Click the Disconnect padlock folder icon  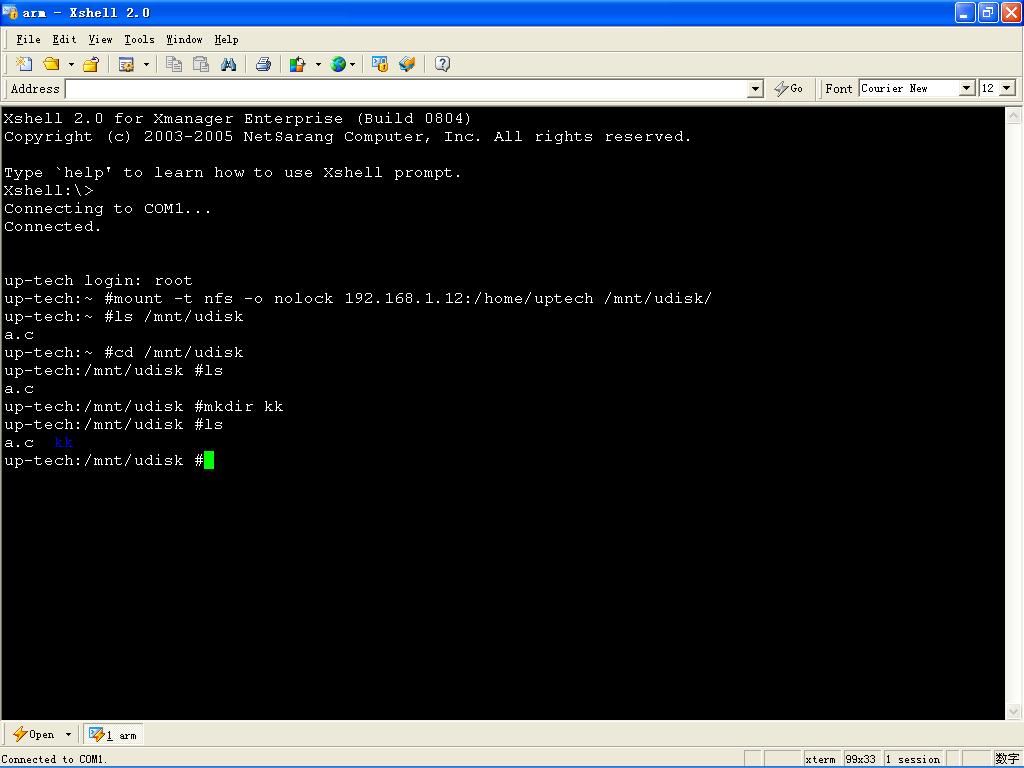(x=91, y=64)
